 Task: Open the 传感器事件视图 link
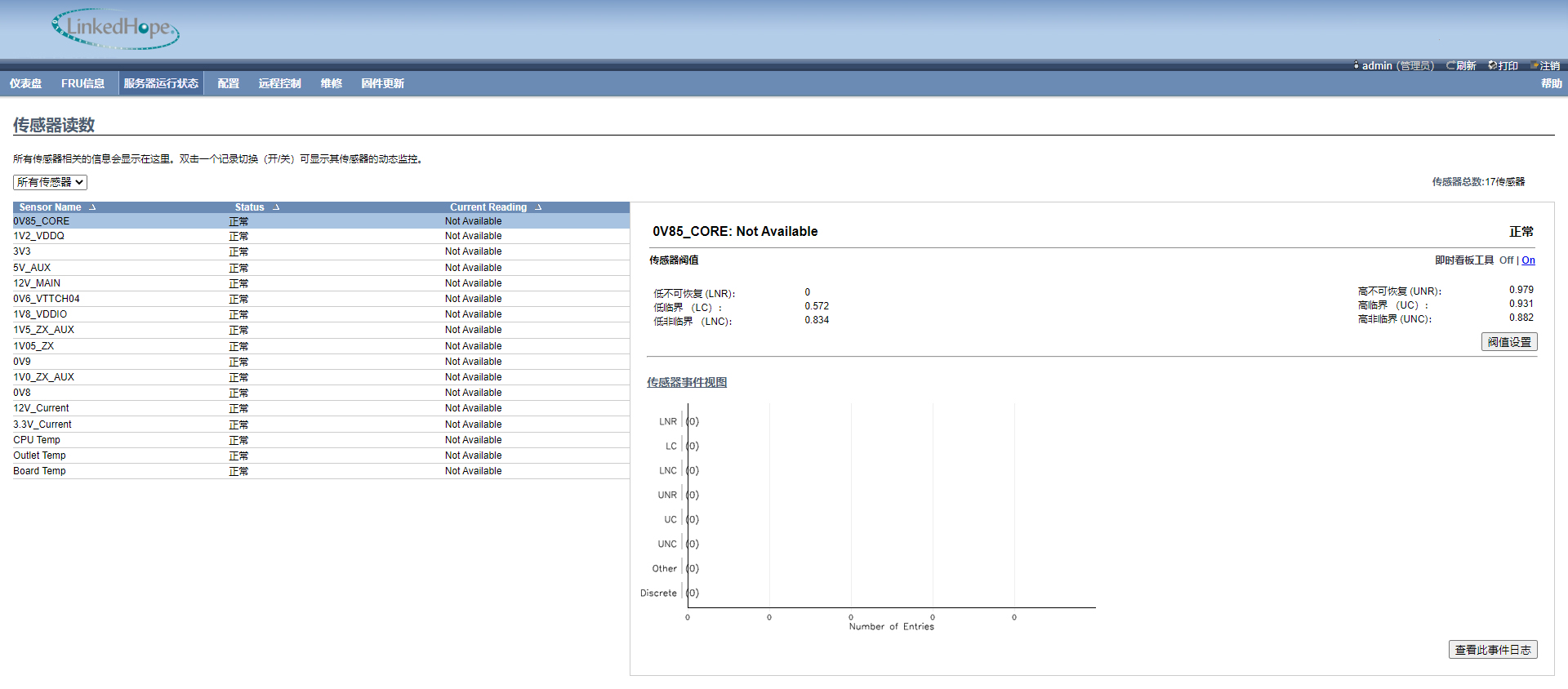point(686,382)
